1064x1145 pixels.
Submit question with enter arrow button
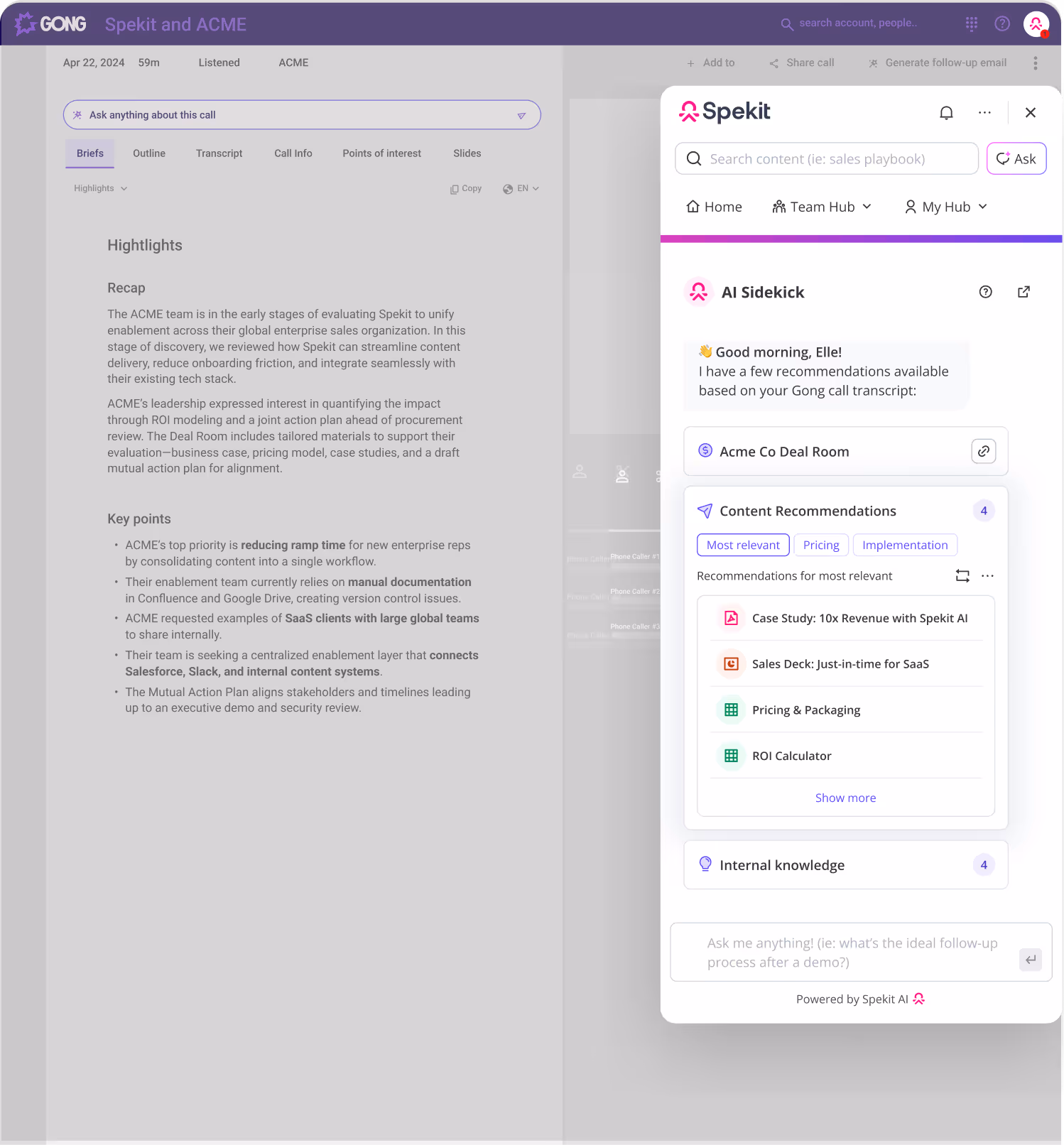(1031, 960)
